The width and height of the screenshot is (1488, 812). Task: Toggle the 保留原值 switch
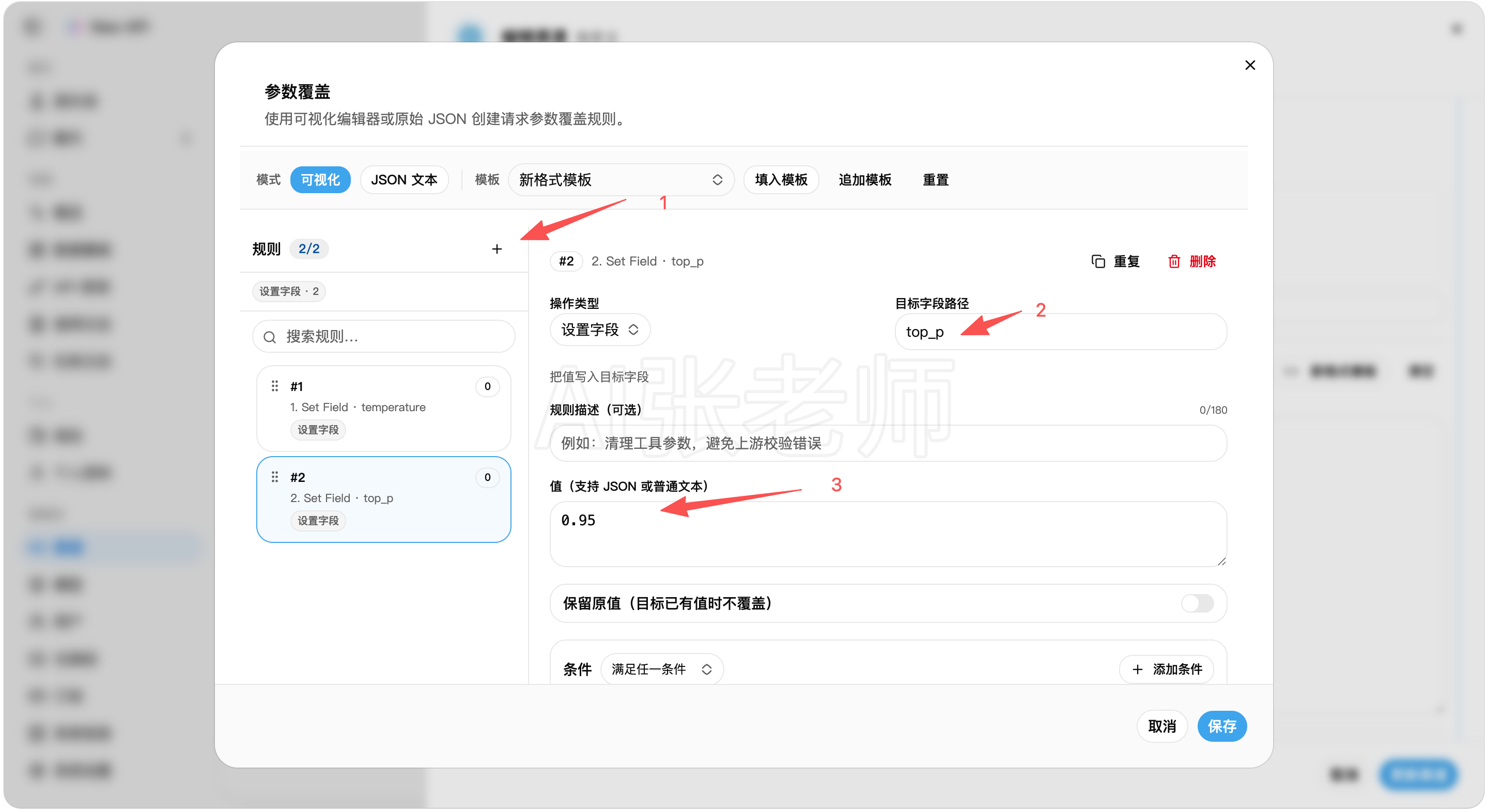(x=1198, y=603)
